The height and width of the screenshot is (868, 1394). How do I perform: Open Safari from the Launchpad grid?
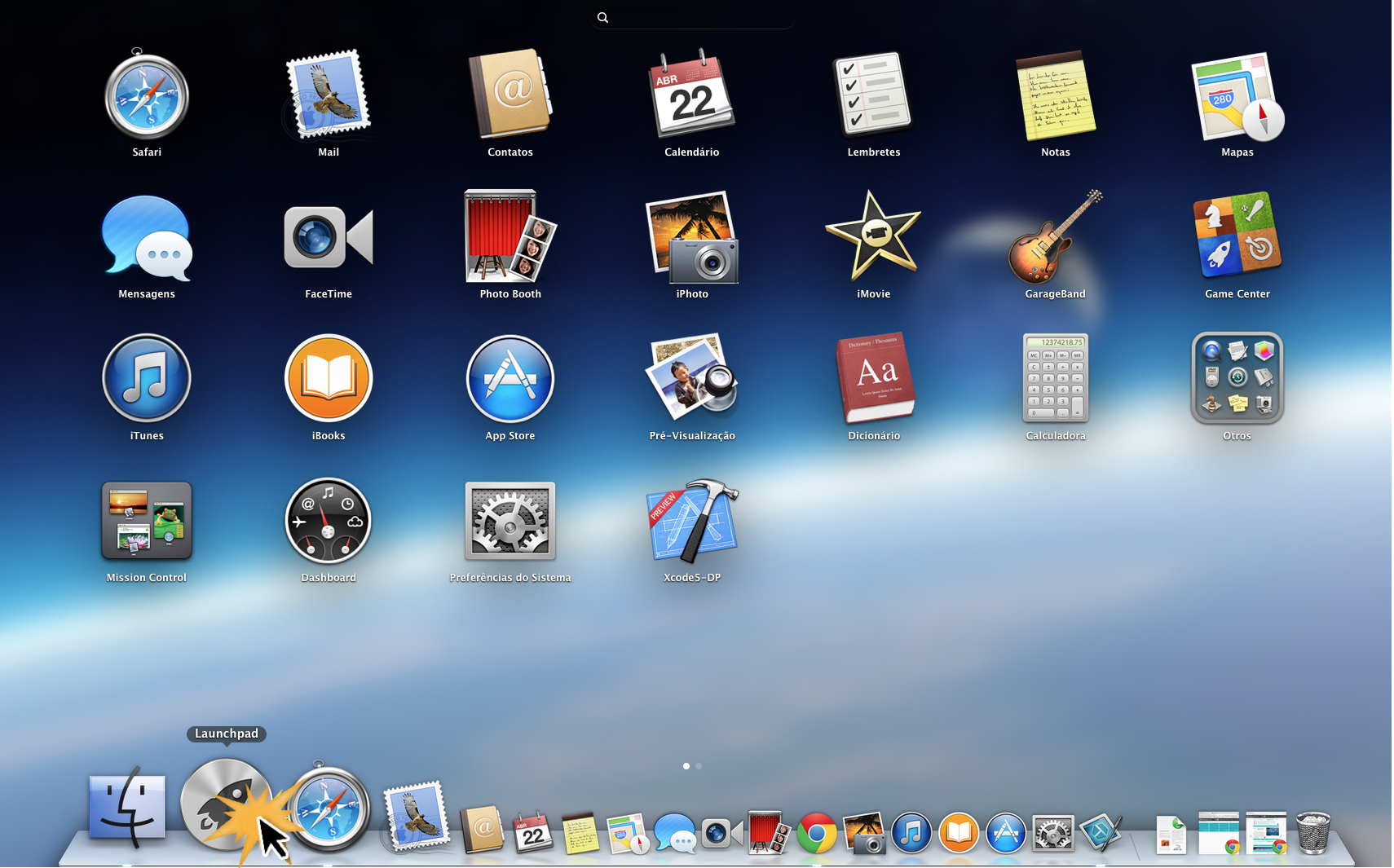147,95
